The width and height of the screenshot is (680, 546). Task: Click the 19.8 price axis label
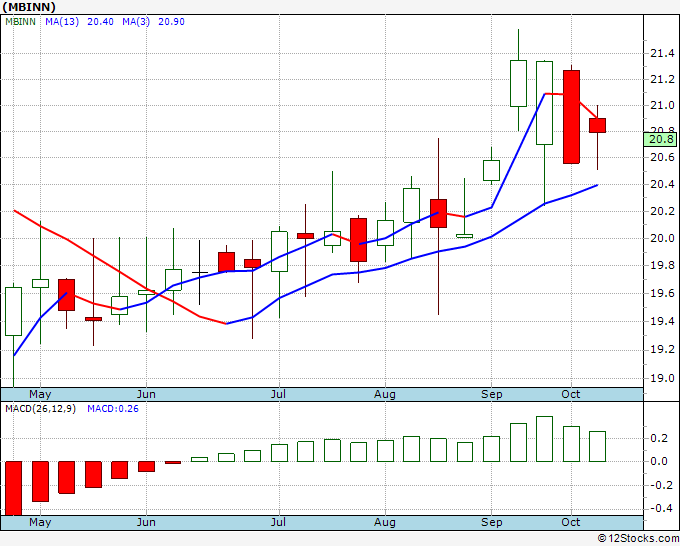(662, 265)
